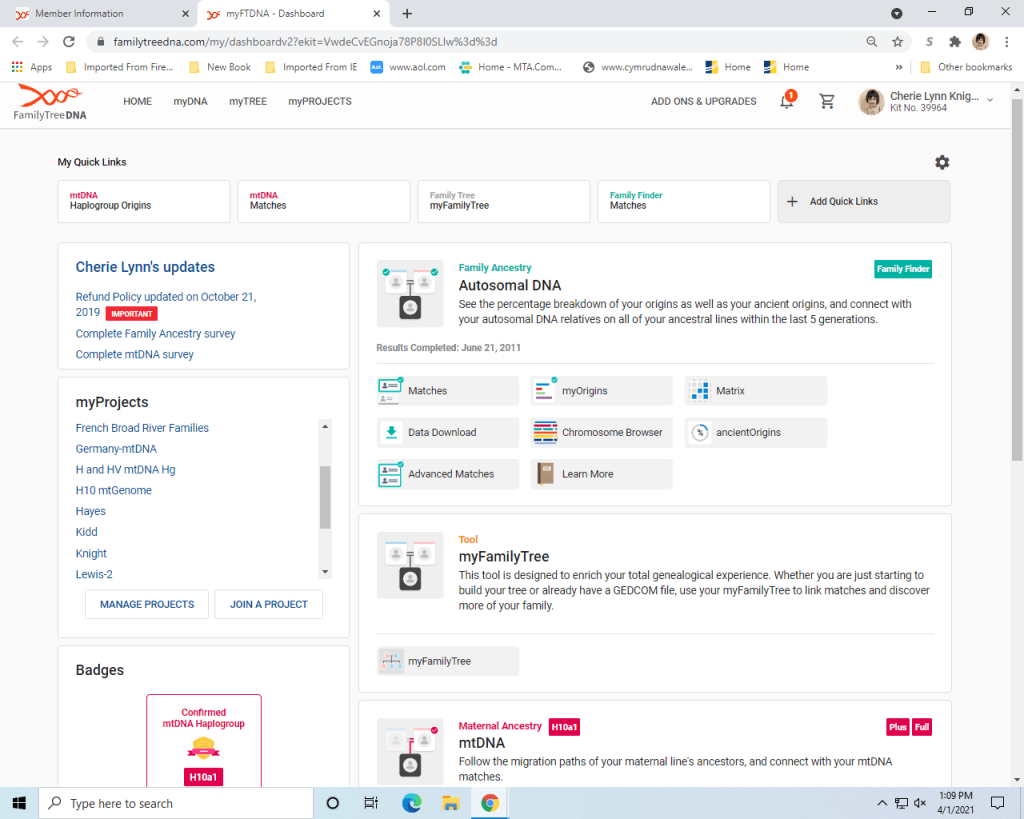This screenshot has width=1024, height=819.
Task: Bookmark this page with star icon
Action: click(897, 42)
